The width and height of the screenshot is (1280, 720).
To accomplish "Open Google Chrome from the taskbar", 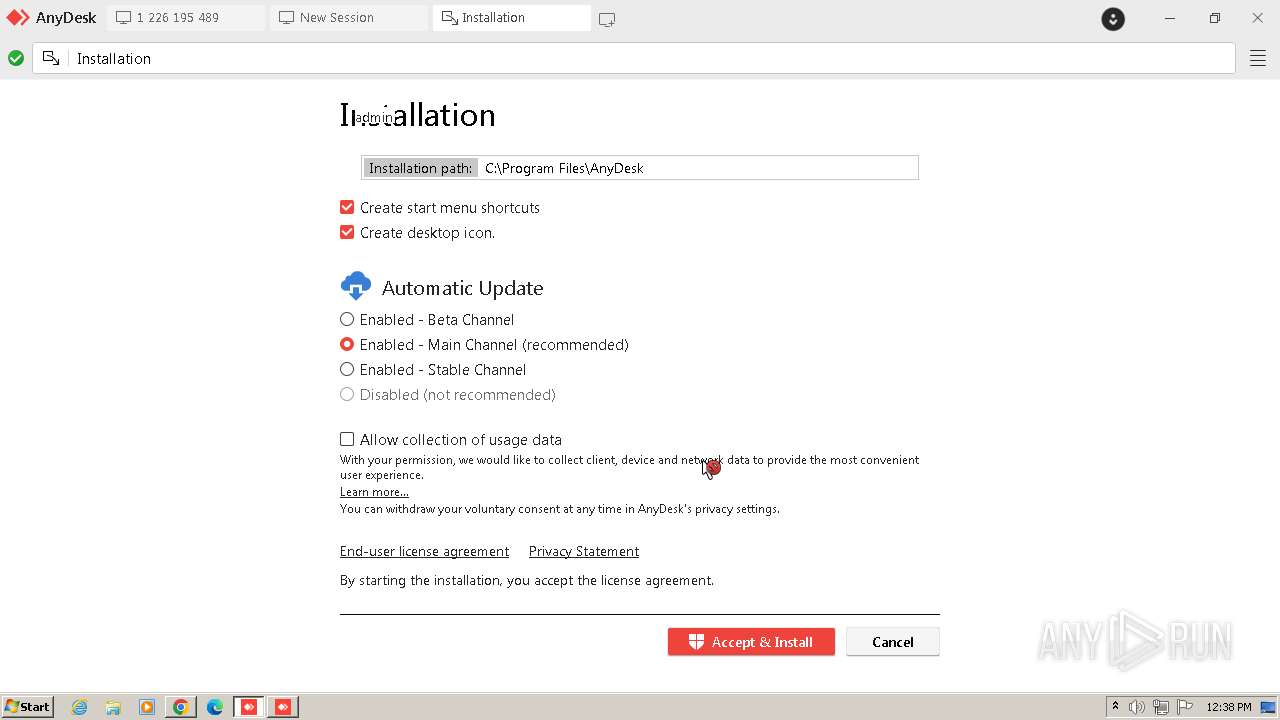I will 181,707.
